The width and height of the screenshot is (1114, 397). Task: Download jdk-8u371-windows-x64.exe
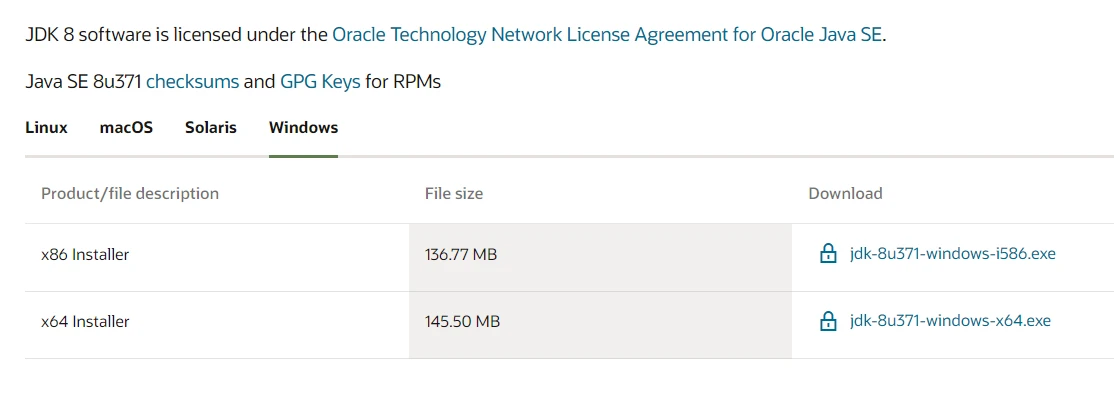coord(950,321)
